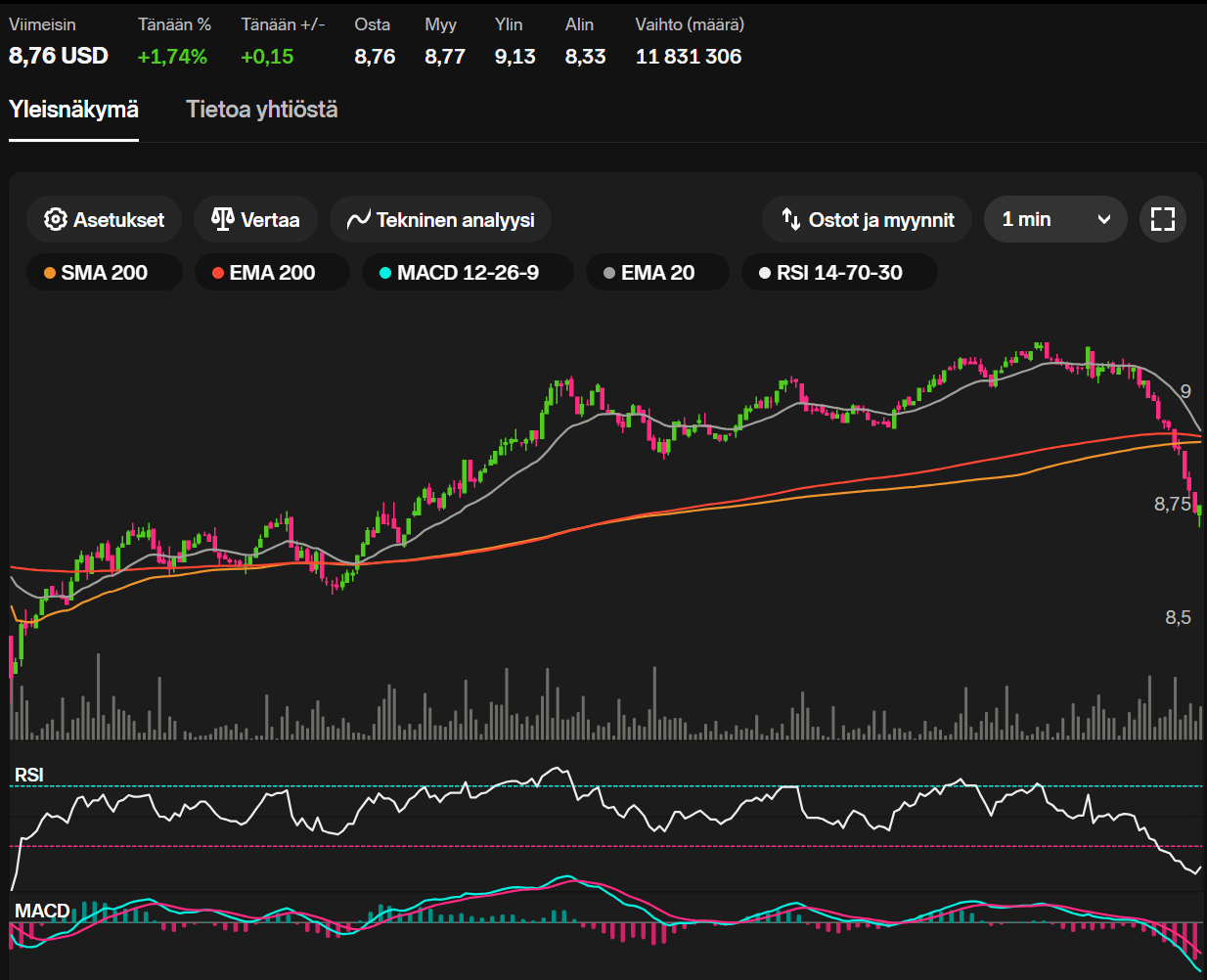
Task: Click the Vertaa compare button
Action: coord(255,219)
